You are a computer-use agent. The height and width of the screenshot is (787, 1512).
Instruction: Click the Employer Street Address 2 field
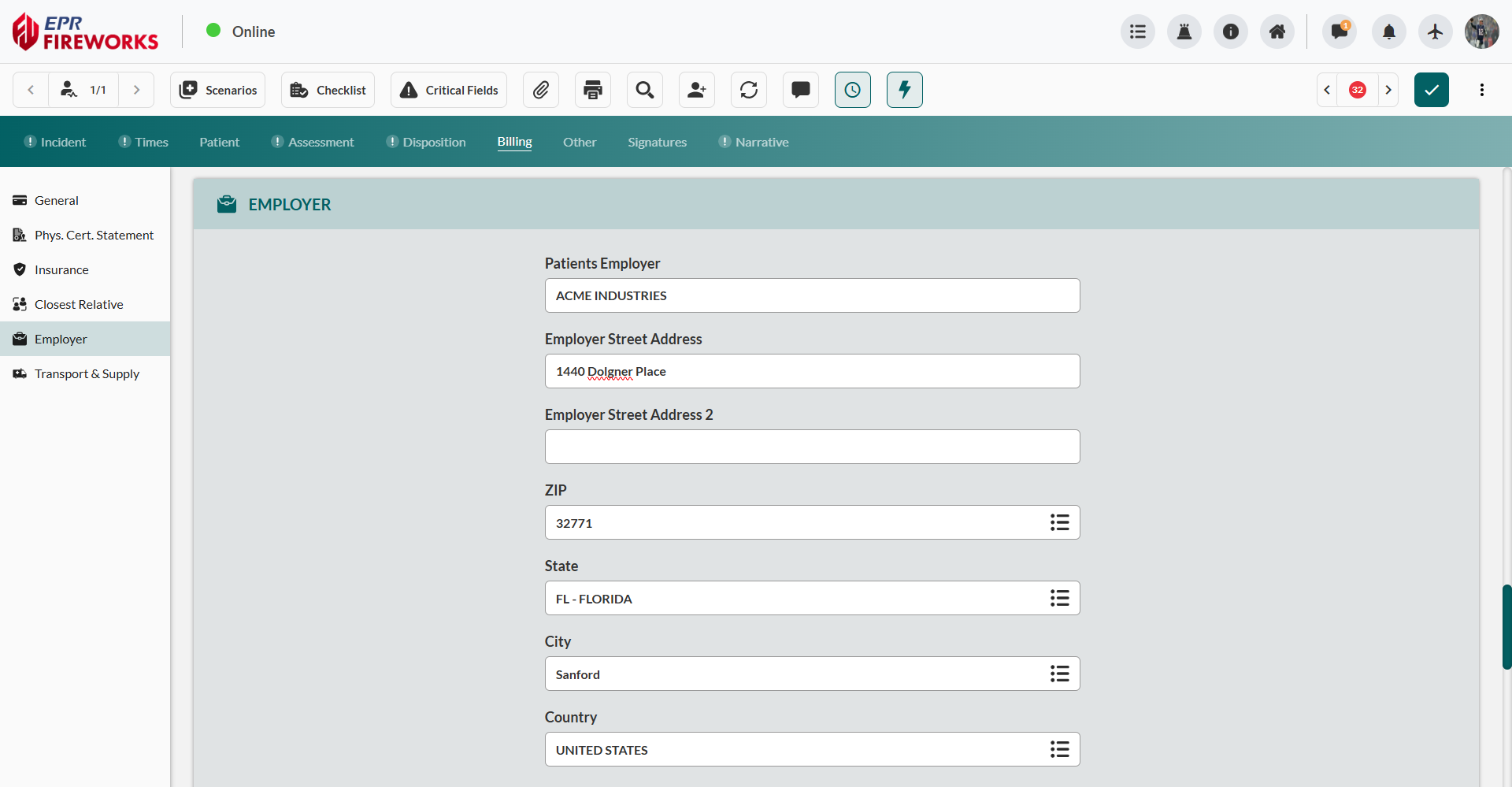tap(812, 447)
